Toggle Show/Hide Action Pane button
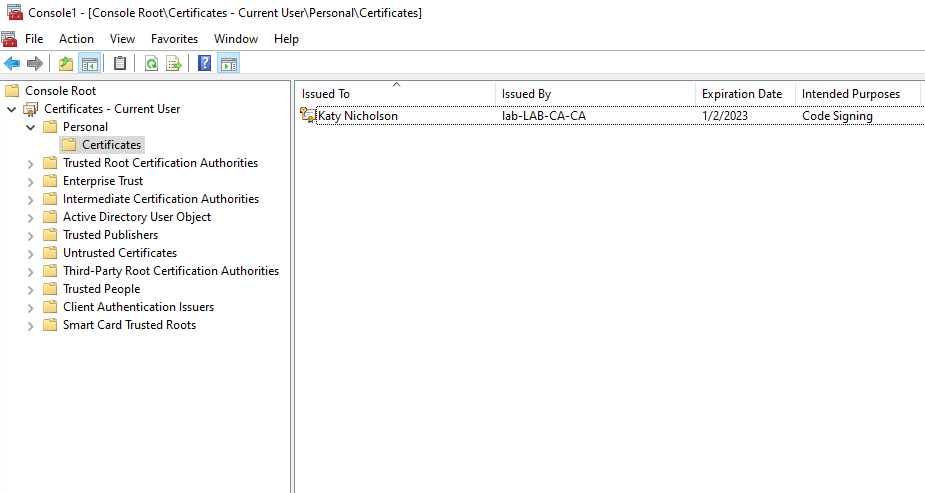The height and width of the screenshot is (493, 925). coord(228,64)
